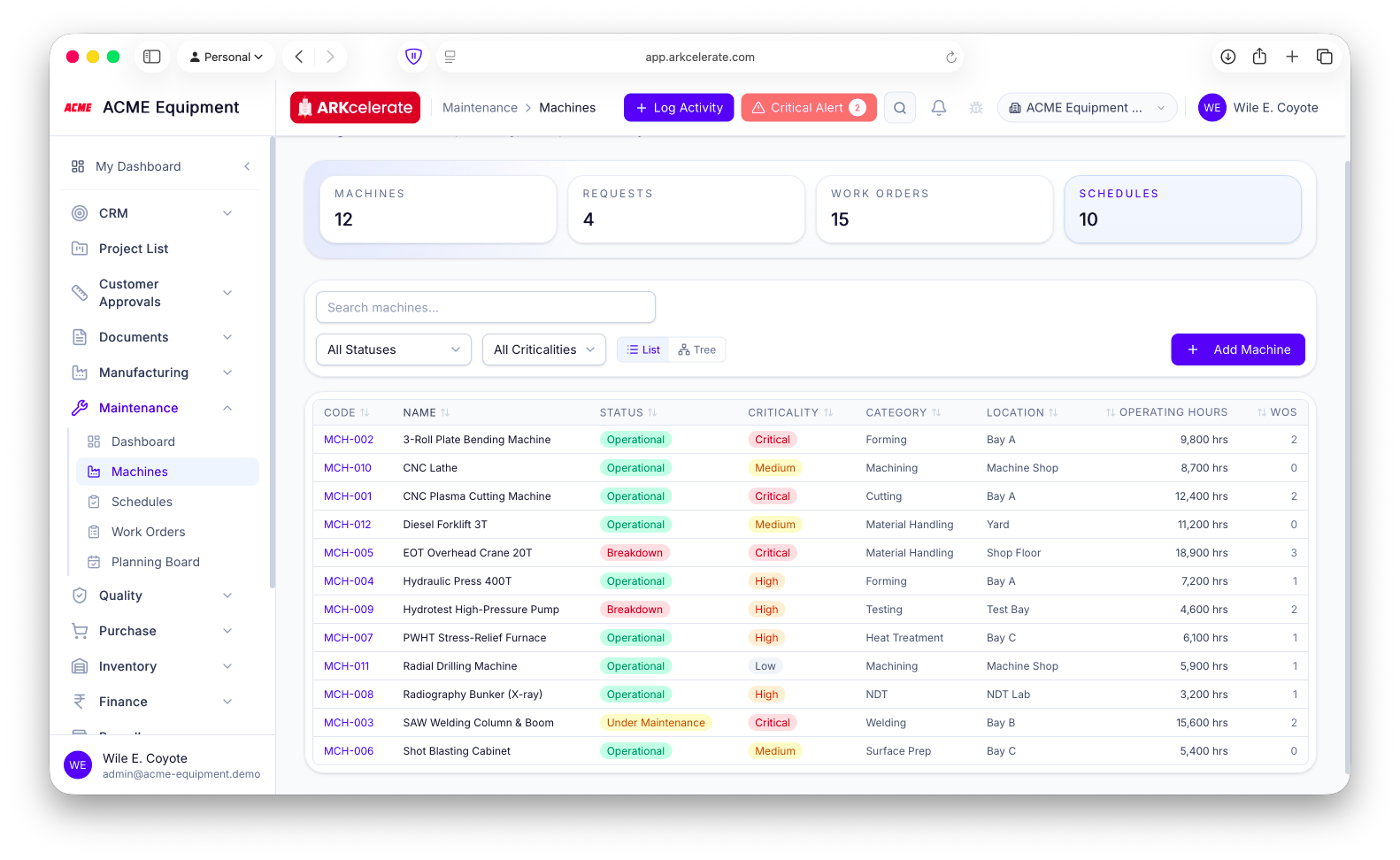The width and height of the screenshot is (1400, 860).
Task: Click the CRM target icon in sidebar
Action: point(80,213)
